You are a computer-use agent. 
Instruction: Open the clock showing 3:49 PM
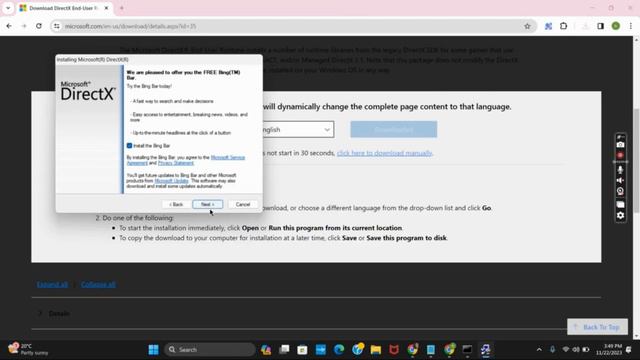(609, 349)
